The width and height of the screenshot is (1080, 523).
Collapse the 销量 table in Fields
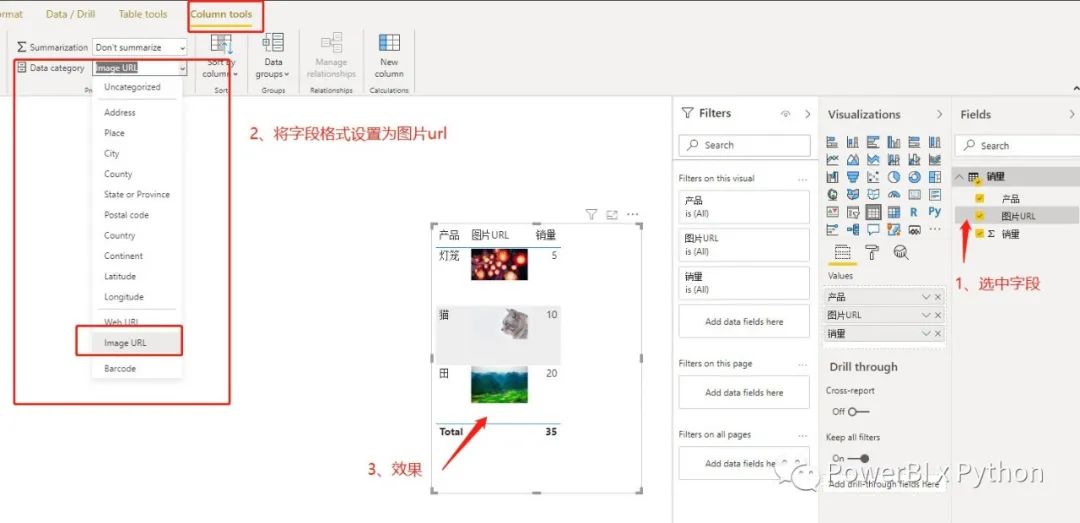click(x=959, y=176)
